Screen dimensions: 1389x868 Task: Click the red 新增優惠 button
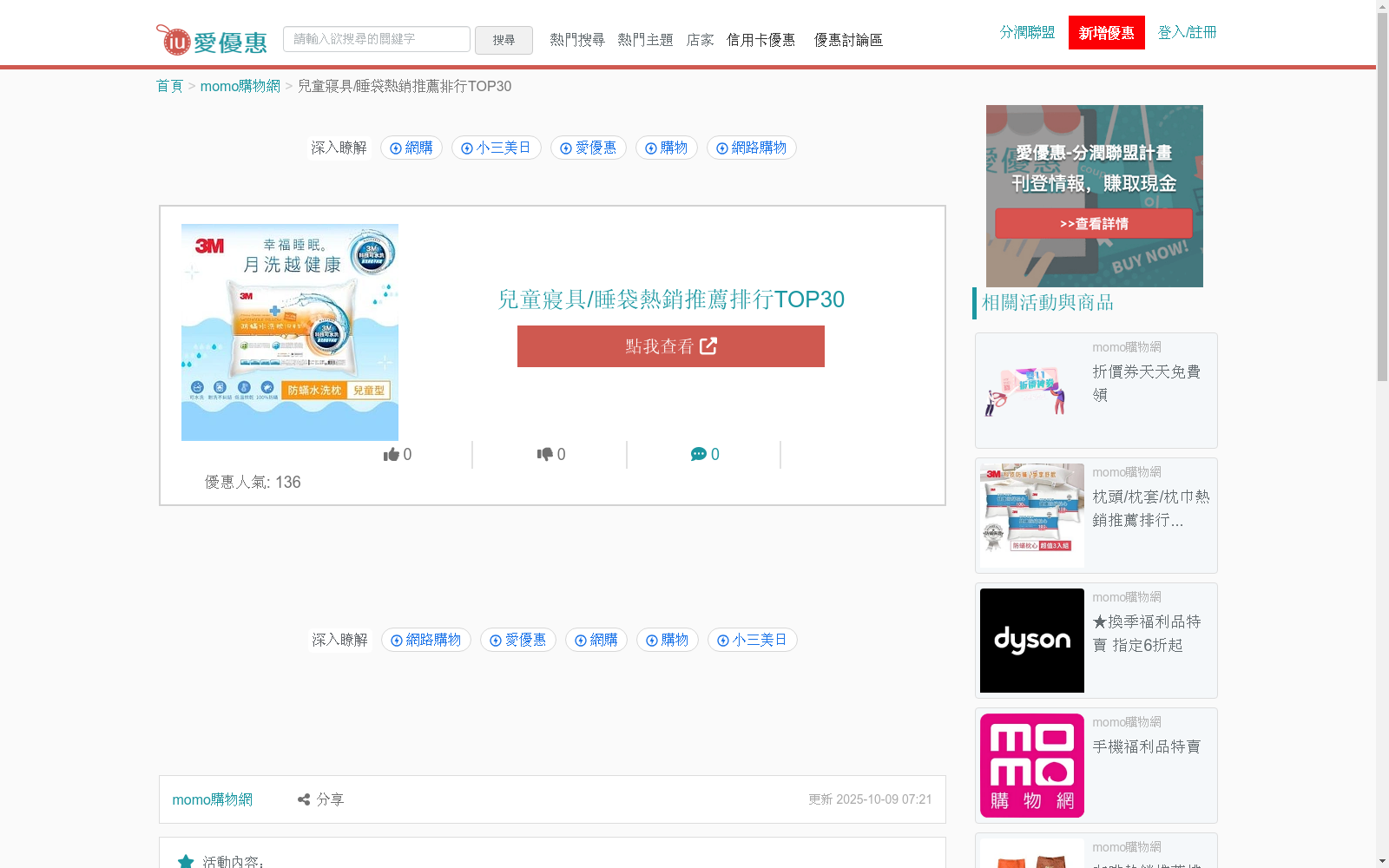click(1107, 33)
